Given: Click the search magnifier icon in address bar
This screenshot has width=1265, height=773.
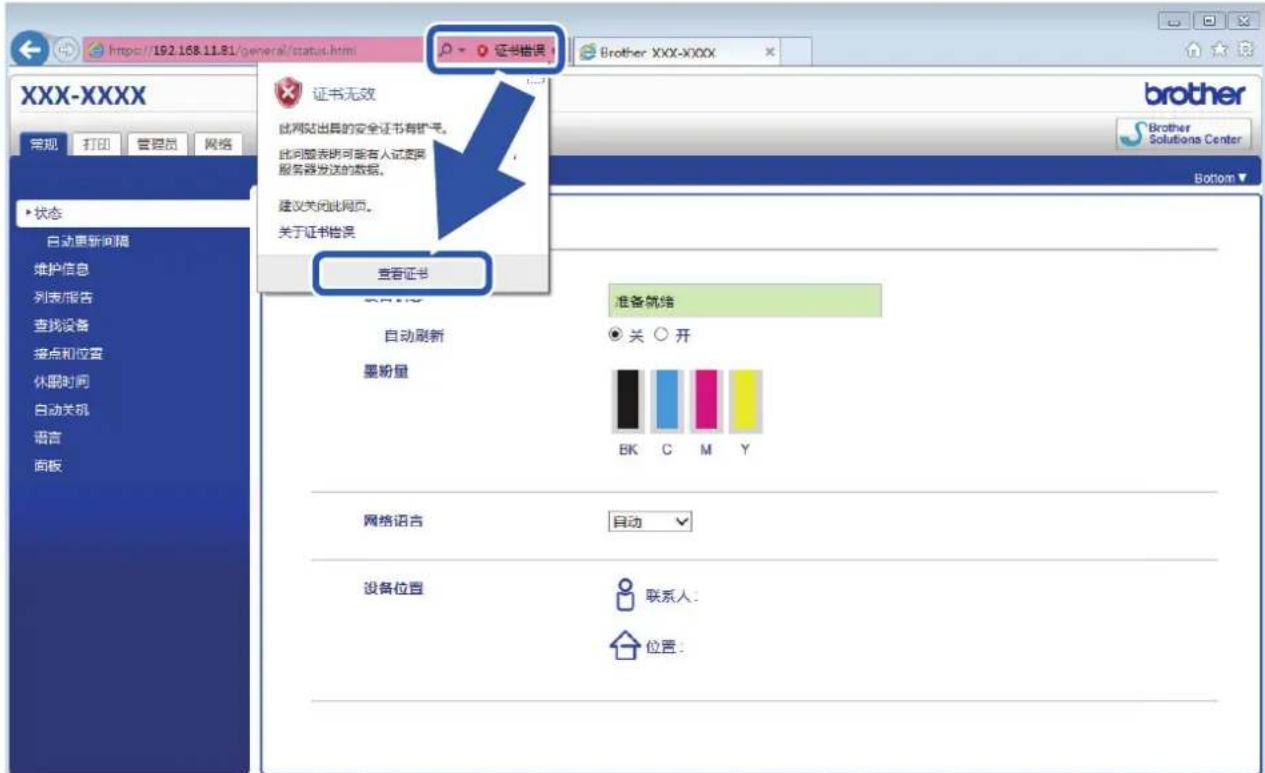Looking at the screenshot, I should coord(445,49).
